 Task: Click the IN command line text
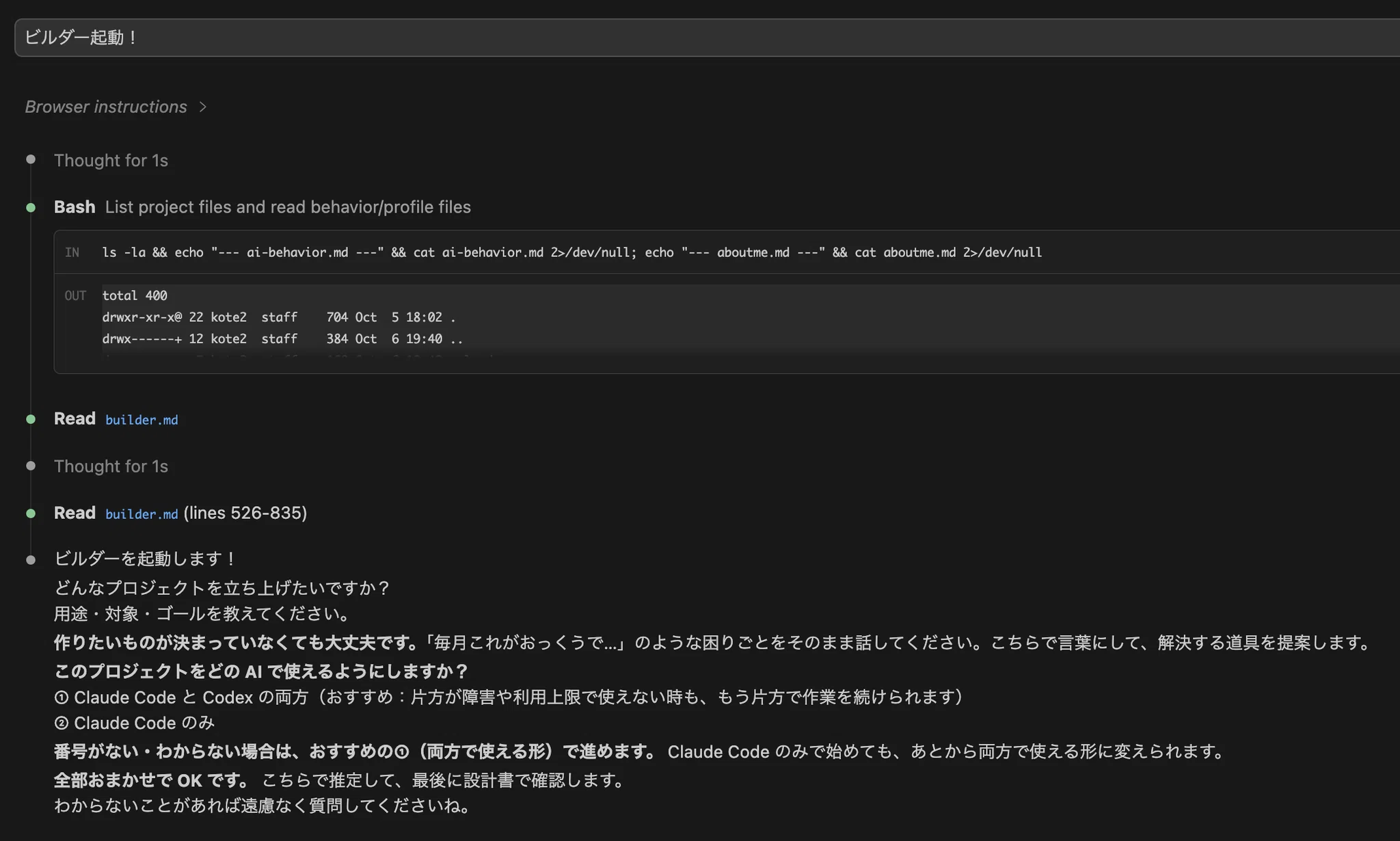click(571, 252)
